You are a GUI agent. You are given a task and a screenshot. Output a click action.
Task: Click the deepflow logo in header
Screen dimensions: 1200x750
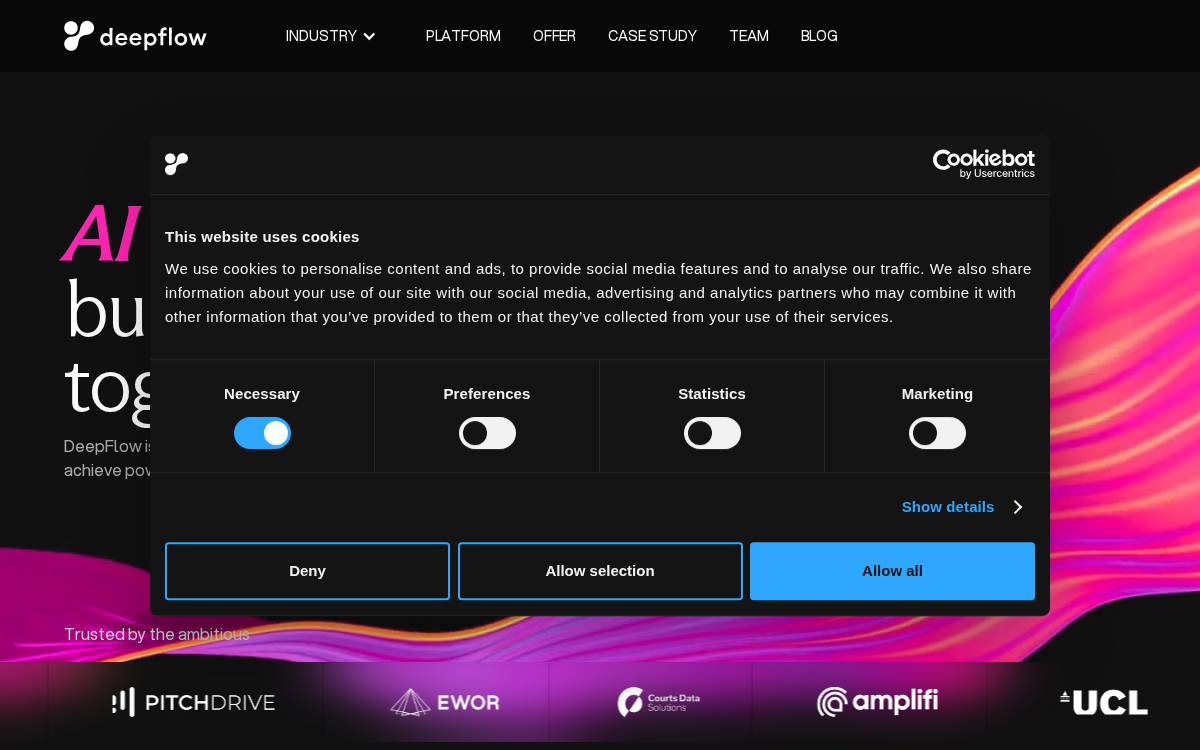(x=135, y=36)
